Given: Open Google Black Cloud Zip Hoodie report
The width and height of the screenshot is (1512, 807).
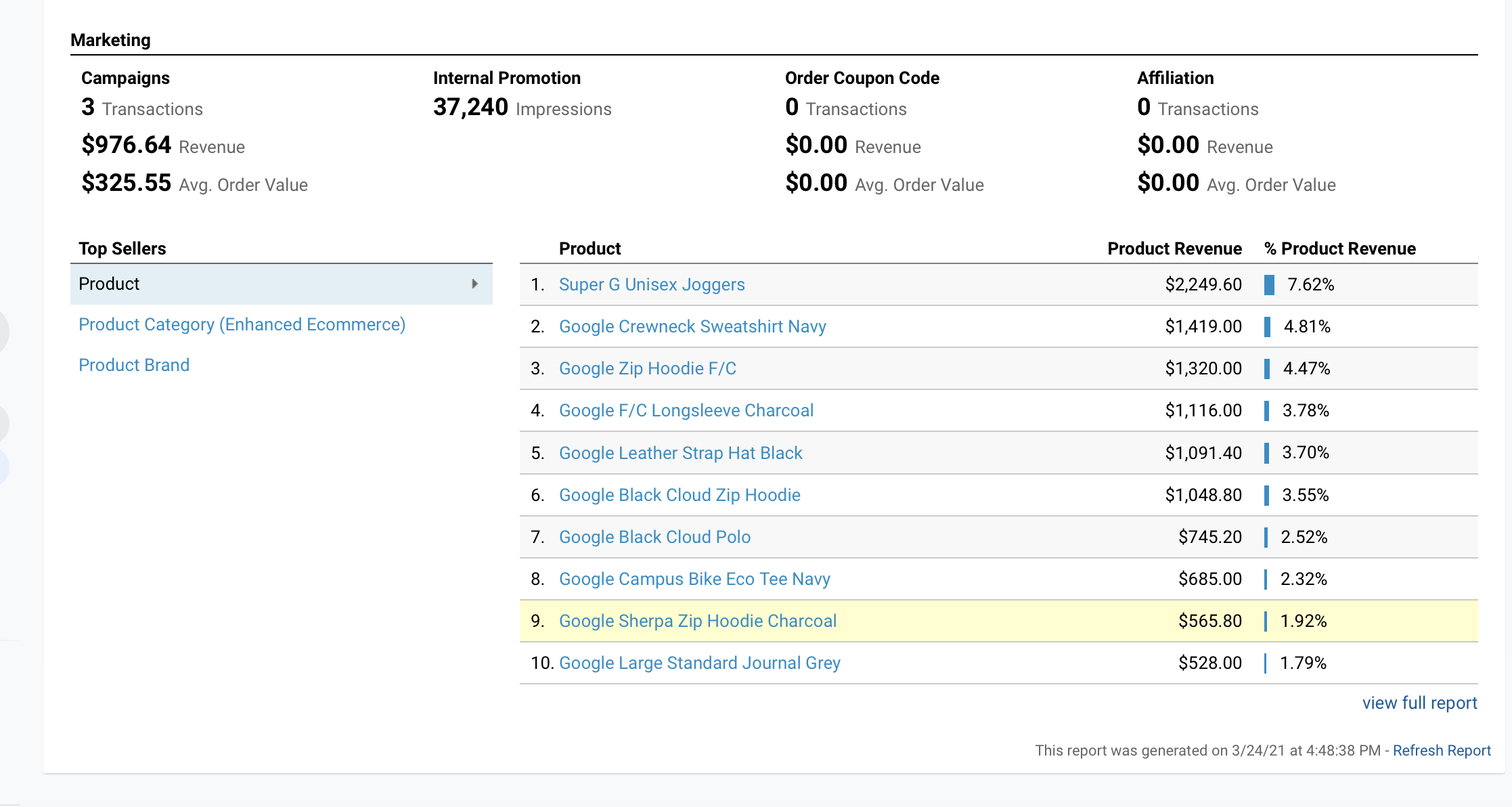Looking at the screenshot, I should coord(680,495).
